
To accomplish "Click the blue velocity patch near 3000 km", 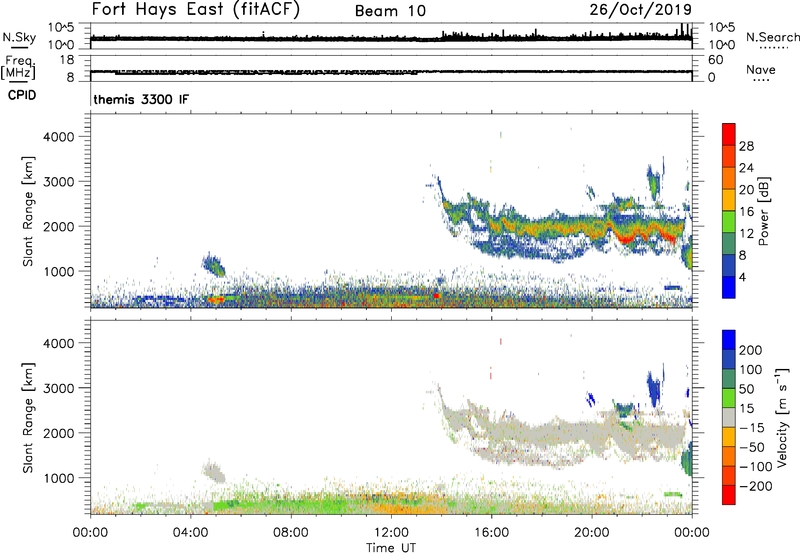I will click(654, 388).
